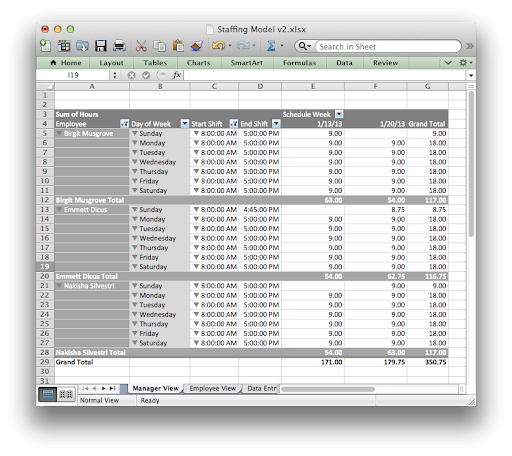512x456 pixels.
Task: Click the Undo arrow icon
Action: point(218,45)
